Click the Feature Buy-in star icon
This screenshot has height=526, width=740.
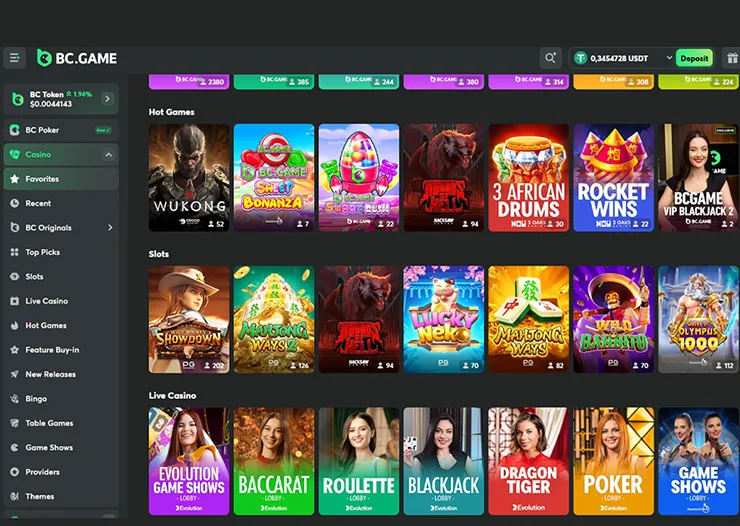[15, 350]
